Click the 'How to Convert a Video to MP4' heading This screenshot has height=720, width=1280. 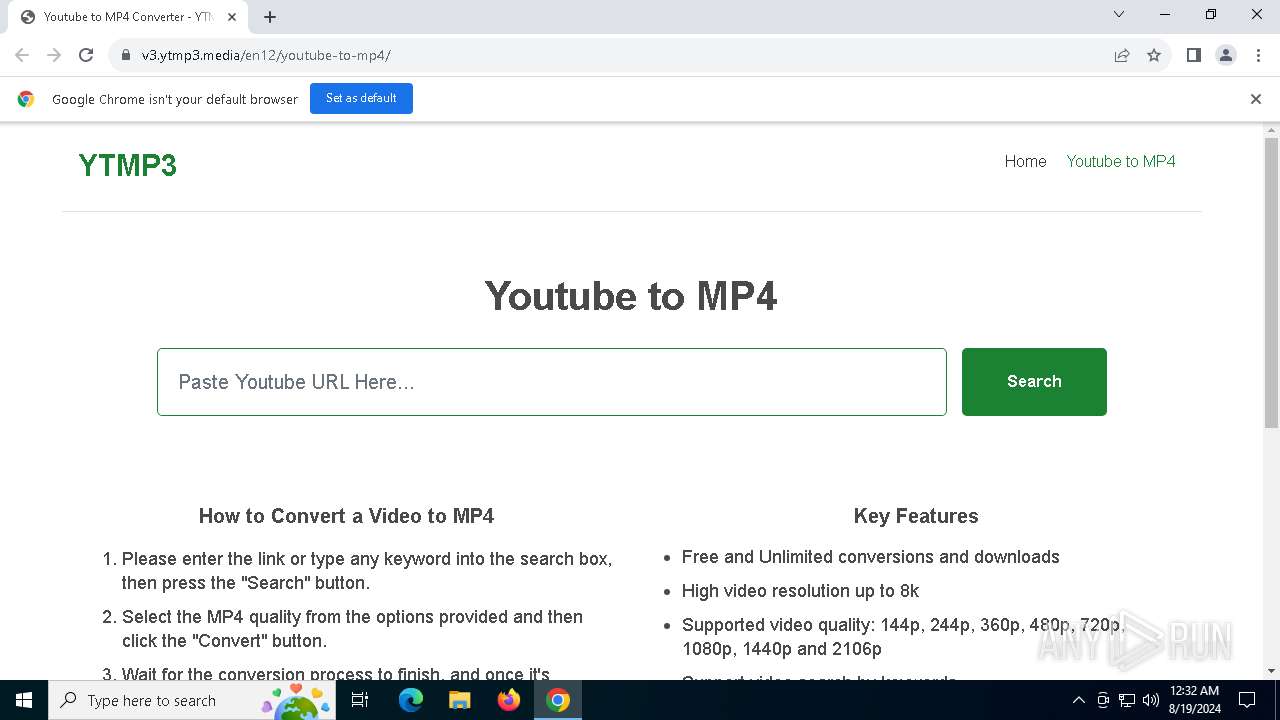click(x=346, y=516)
